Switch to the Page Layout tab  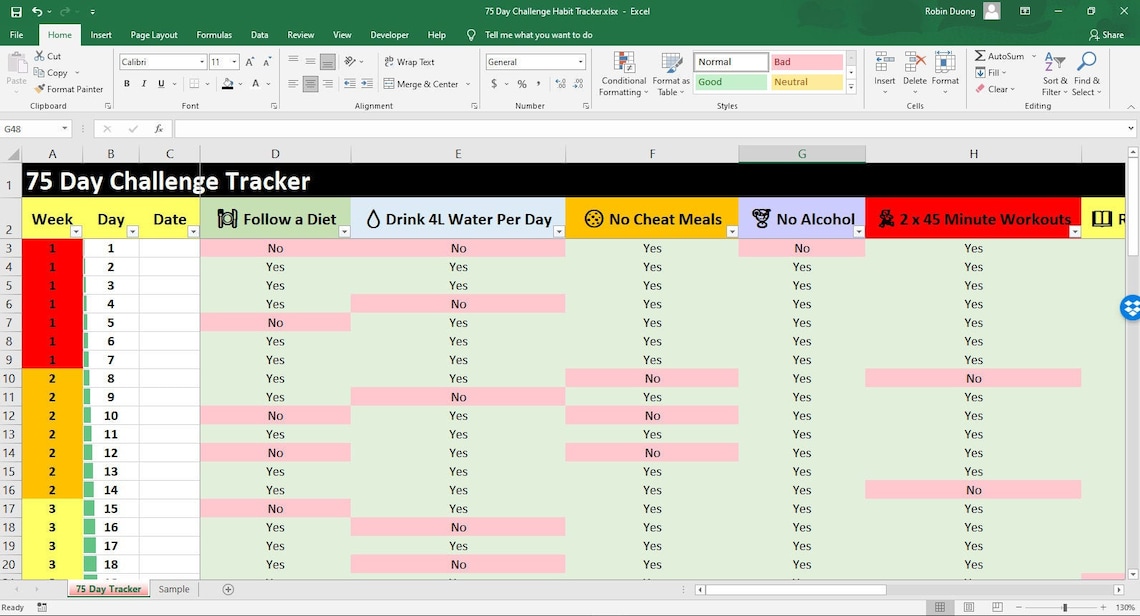tap(154, 35)
